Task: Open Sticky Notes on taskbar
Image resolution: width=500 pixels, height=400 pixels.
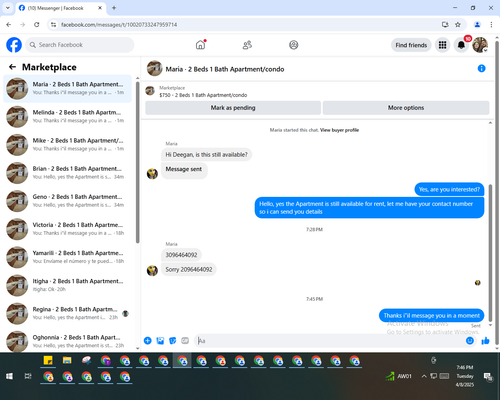Action: click(48, 360)
